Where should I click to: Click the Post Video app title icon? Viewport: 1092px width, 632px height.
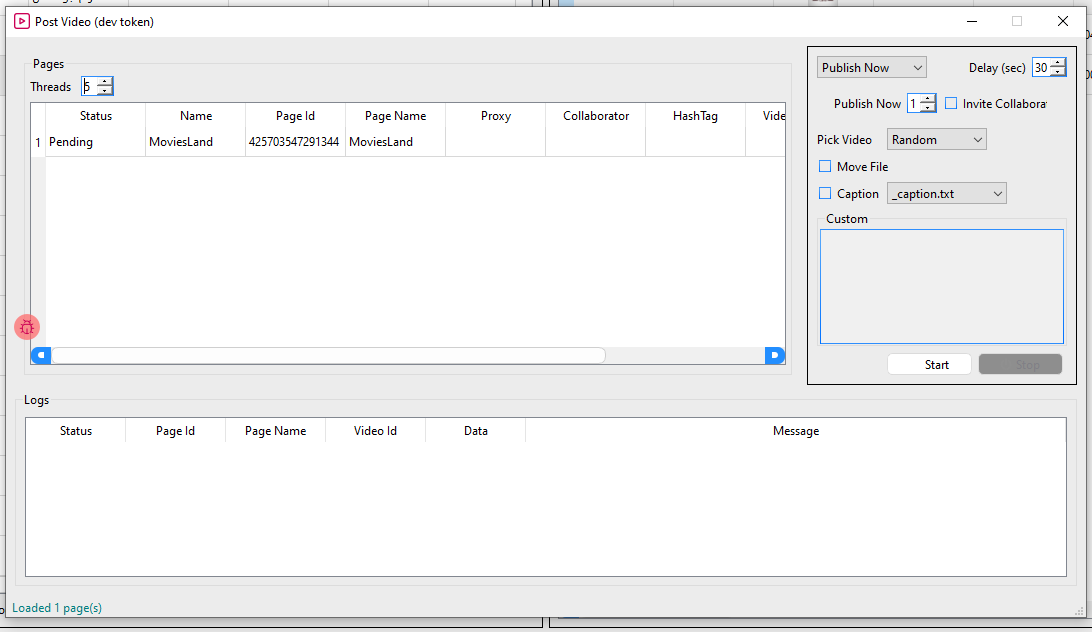pyautogui.click(x=21, y=21)
